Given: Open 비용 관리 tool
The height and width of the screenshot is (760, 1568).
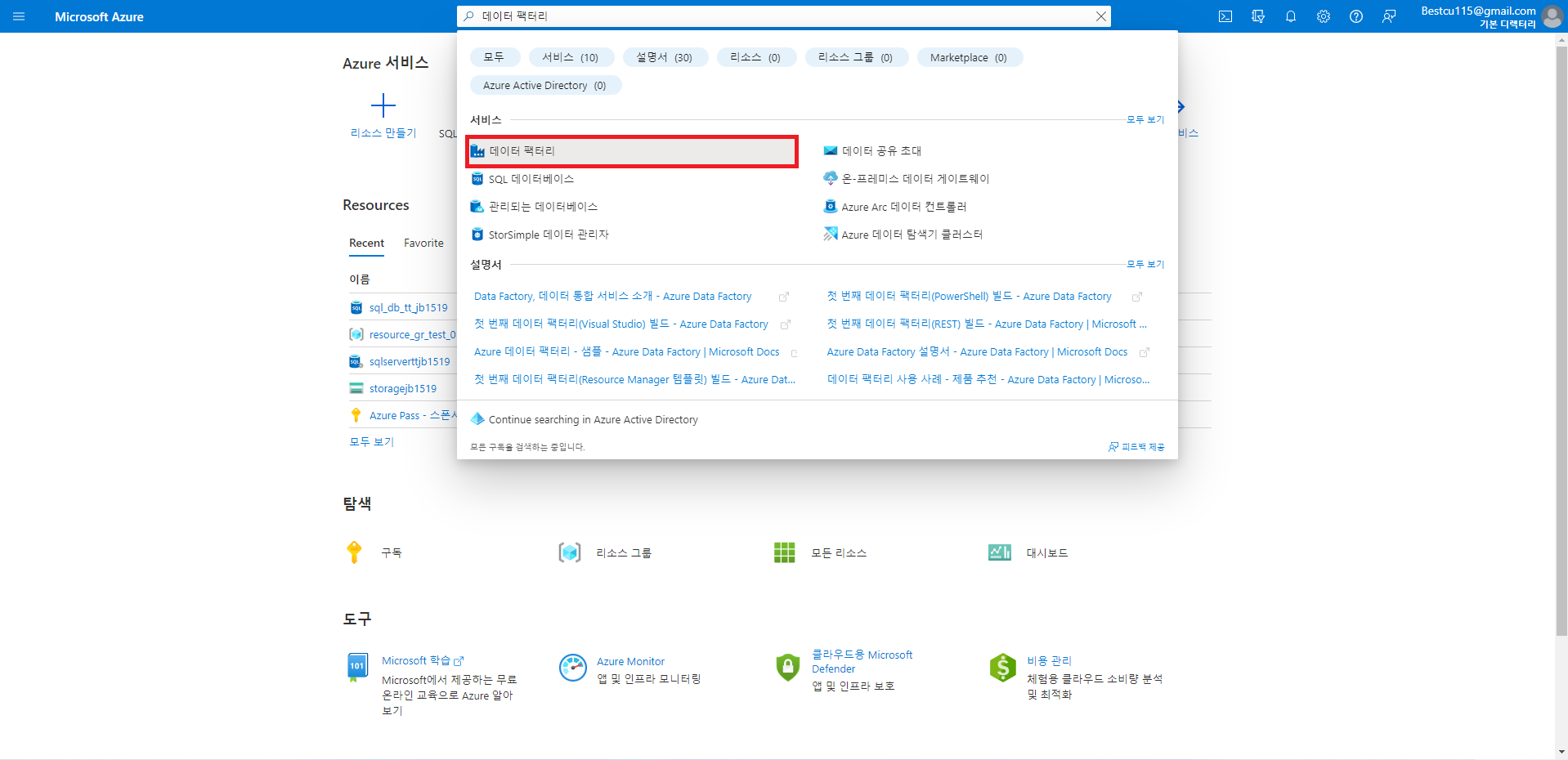Looking at the screenshot, I should click(x=1049, y=661).
